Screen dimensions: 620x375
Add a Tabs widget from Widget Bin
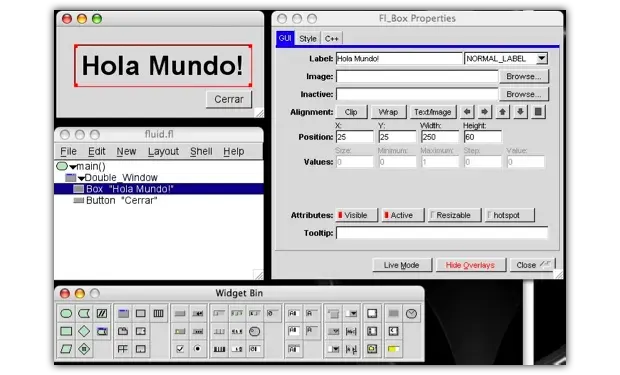[123, 331]
